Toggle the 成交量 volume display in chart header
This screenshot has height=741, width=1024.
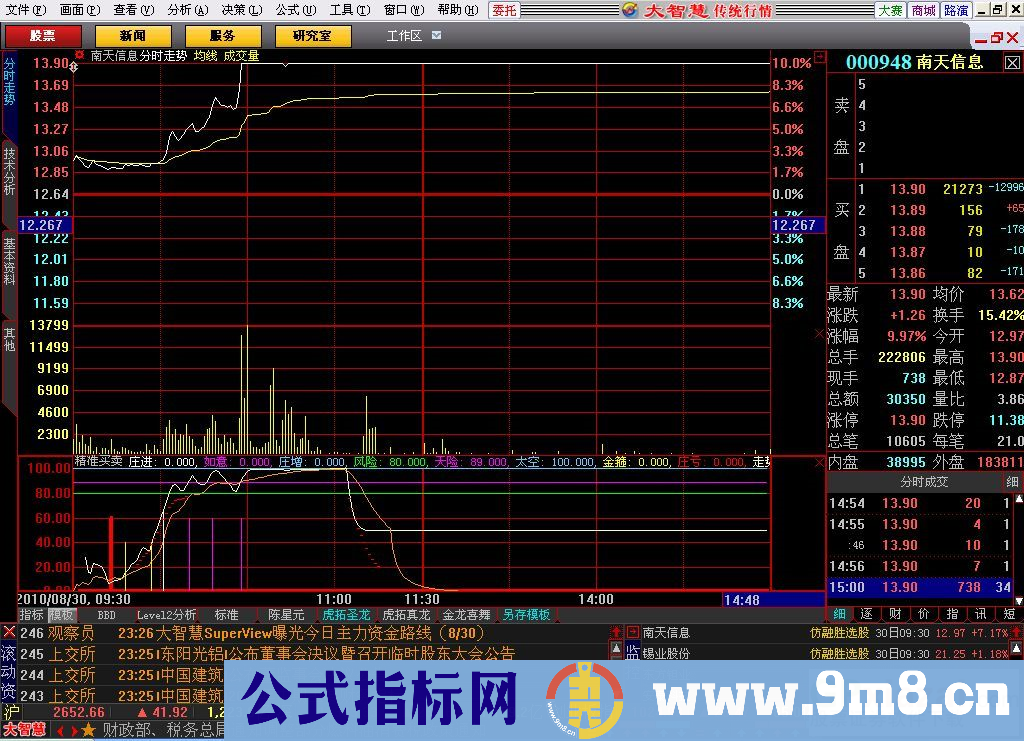click(x=241, y=56)
